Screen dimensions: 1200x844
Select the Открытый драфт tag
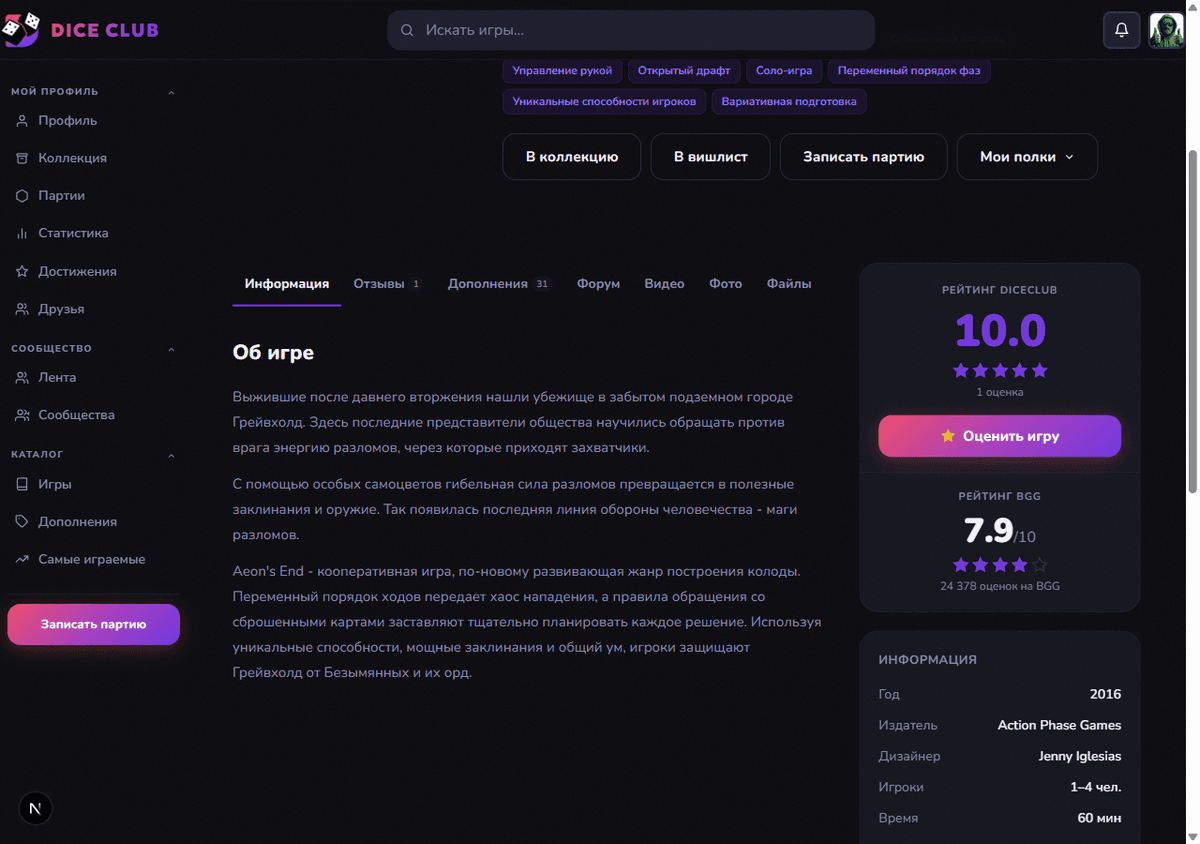click(x=684, y=71)
